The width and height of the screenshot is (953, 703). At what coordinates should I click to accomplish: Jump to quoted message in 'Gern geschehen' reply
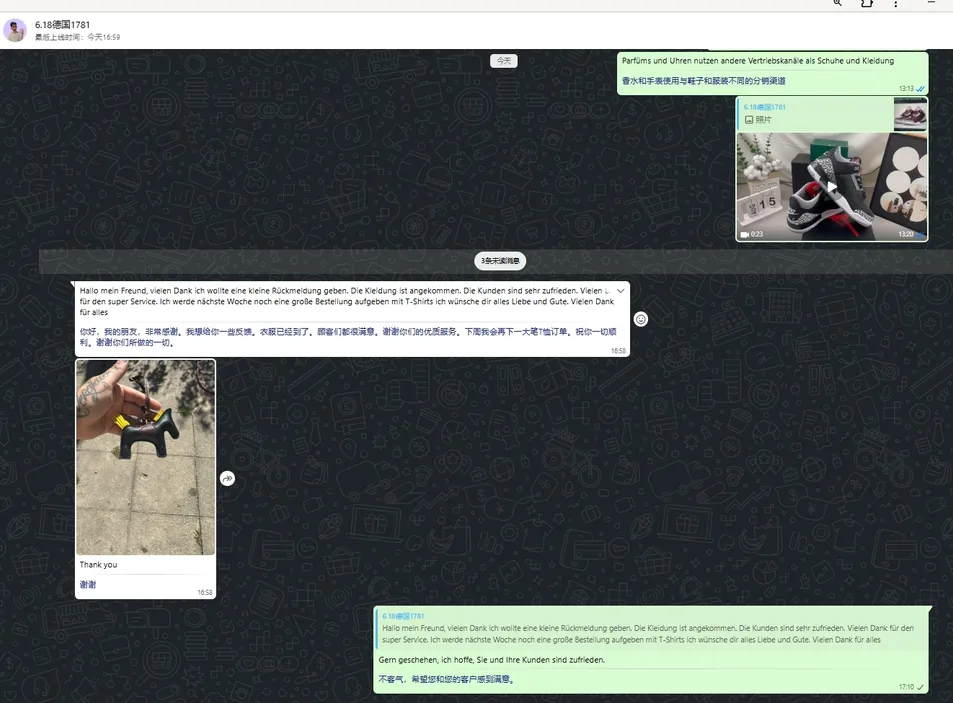[650, 629]
